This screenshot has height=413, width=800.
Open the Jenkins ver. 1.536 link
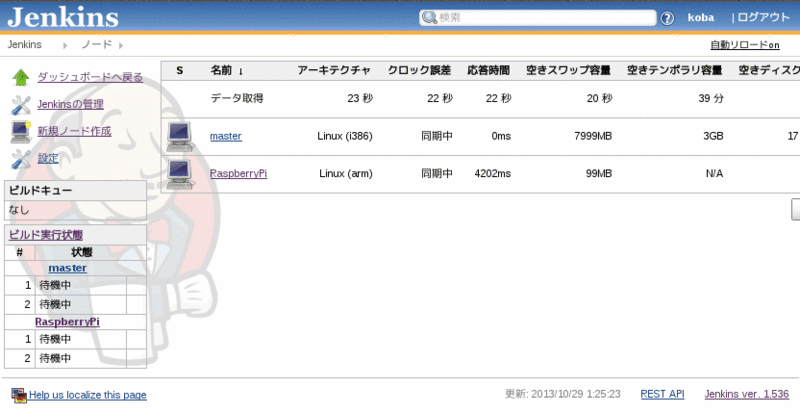[x=746, y=394]
